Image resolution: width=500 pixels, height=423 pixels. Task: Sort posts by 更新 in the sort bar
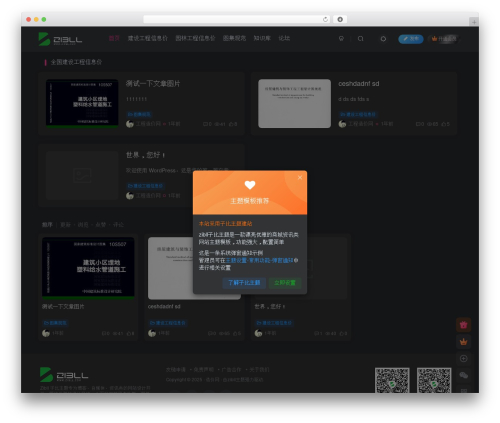(x=65, y=225)
